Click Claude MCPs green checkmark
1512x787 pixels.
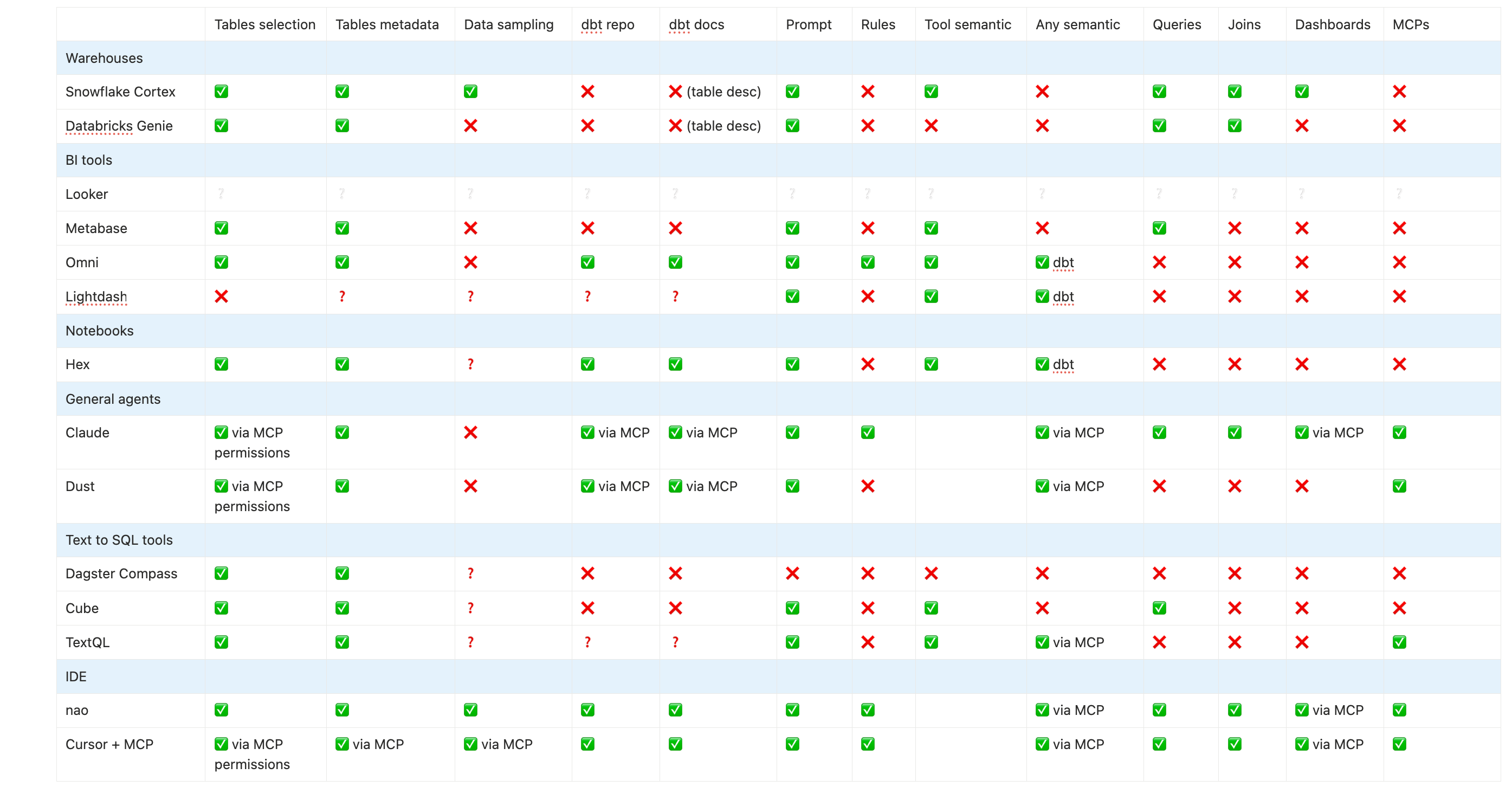point(1399,433)
